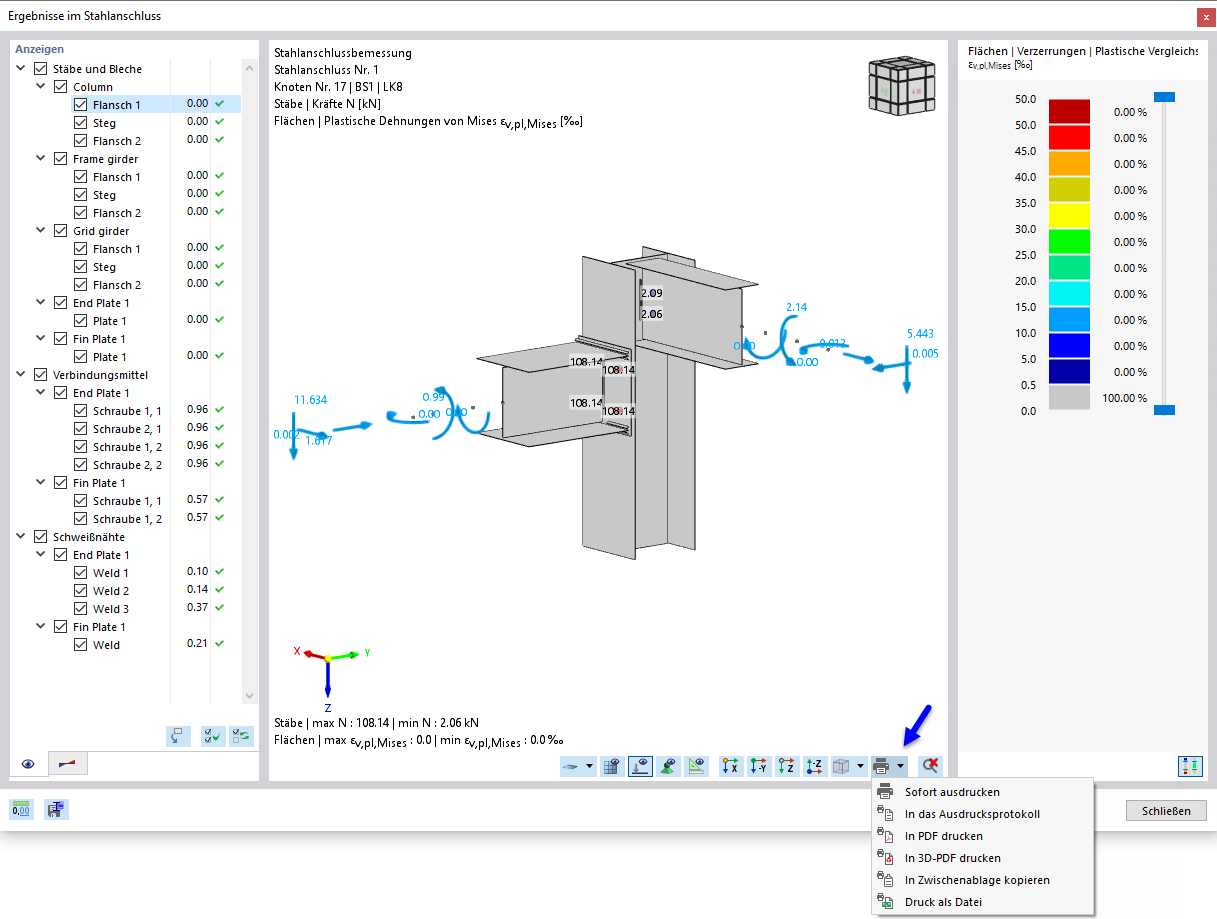The height and width of the screenshot is (919, 1217).
Task: Set view along negative Z axis
Action: coord(815,766)
